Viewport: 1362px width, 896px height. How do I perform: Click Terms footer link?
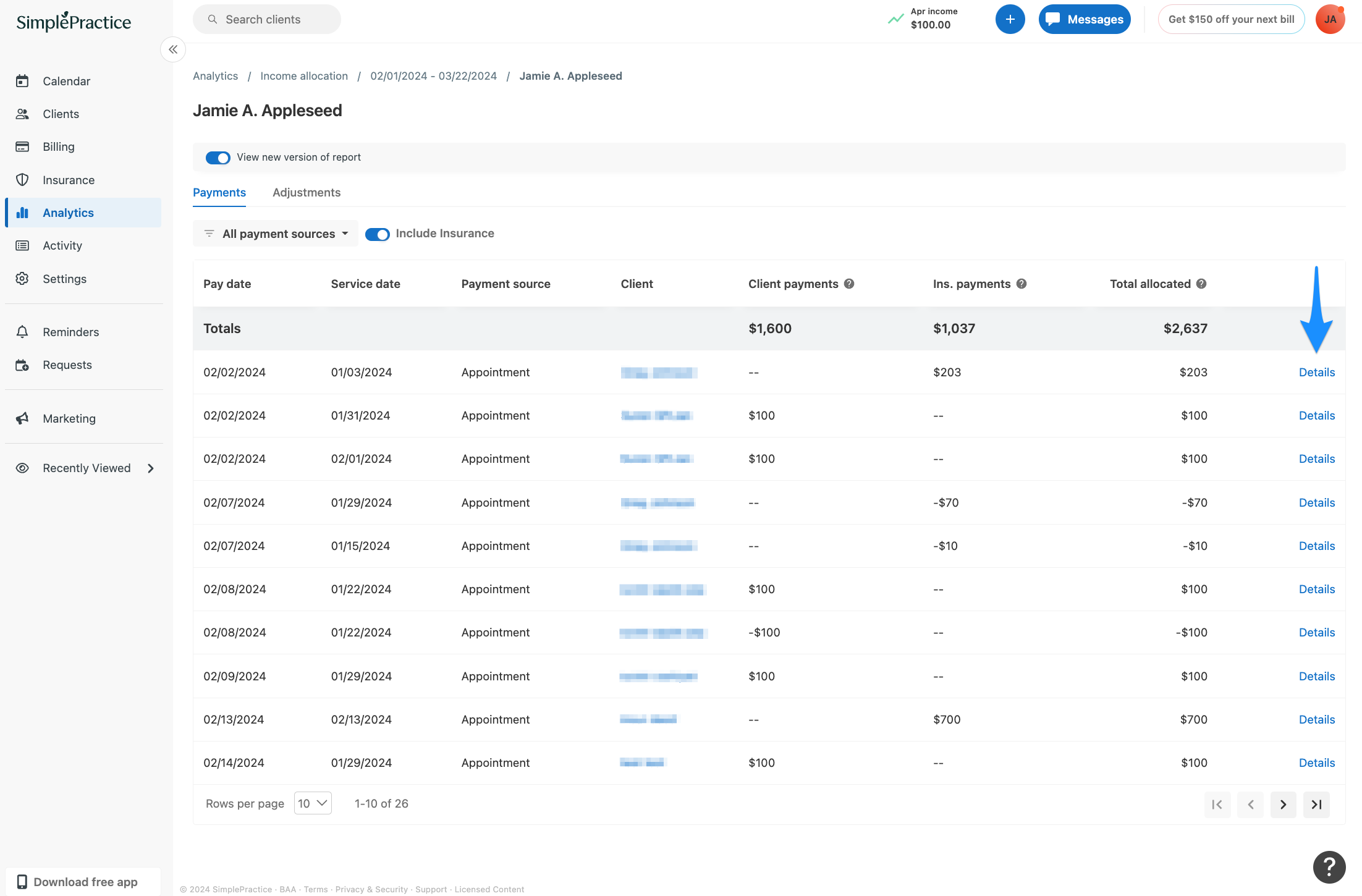[316, 890]
